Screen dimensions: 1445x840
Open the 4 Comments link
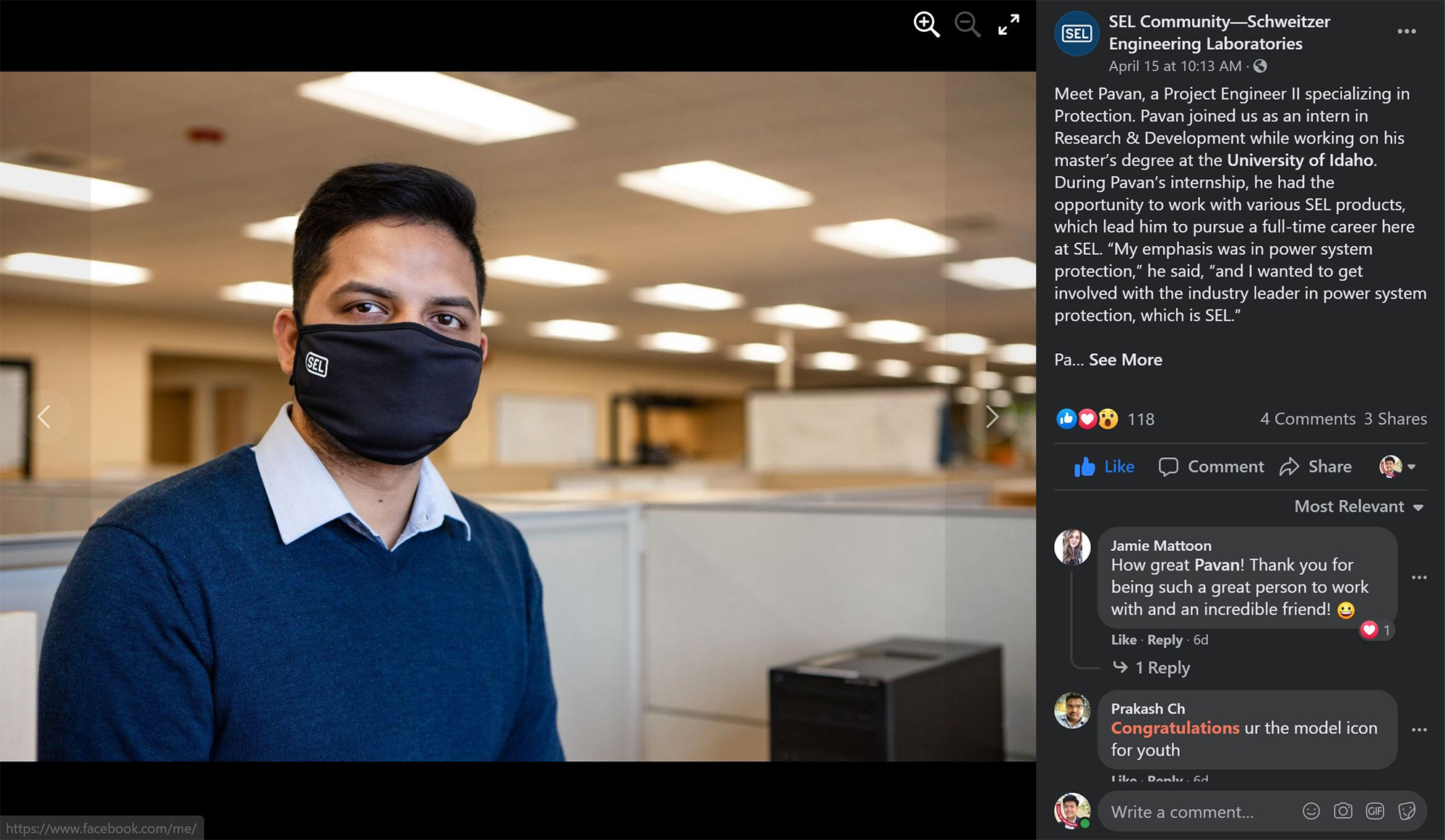1308,419
